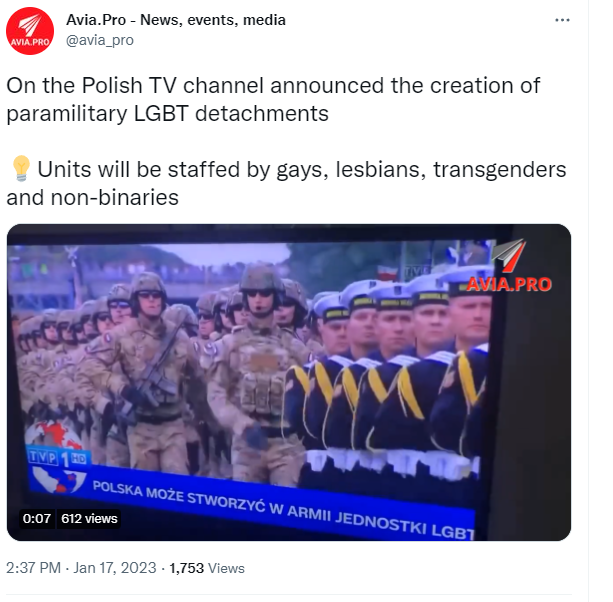Click the 612 views video badge

pos(89,519)
